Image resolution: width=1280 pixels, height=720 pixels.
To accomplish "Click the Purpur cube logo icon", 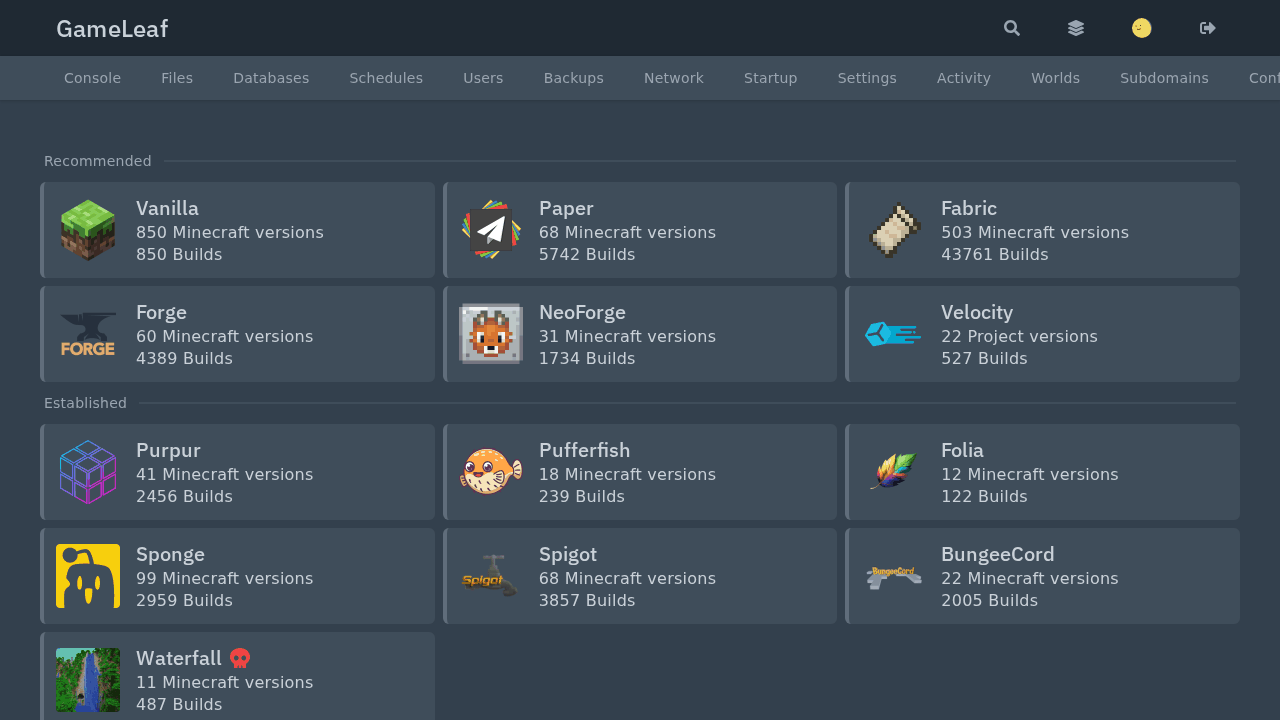I will pos(88,472).
